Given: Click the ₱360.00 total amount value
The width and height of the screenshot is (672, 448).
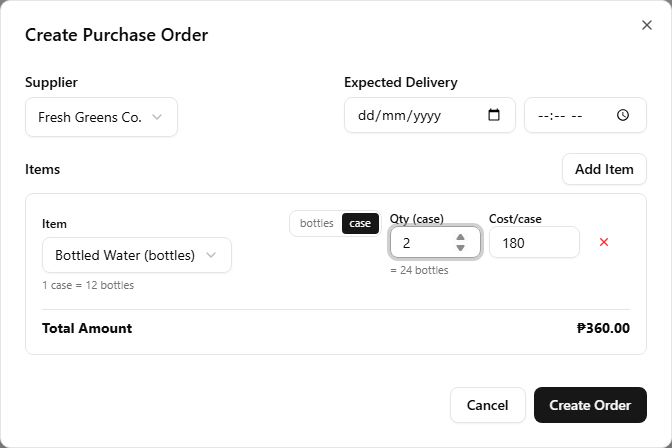Looking at the screenshot, I should click(603, 328).
